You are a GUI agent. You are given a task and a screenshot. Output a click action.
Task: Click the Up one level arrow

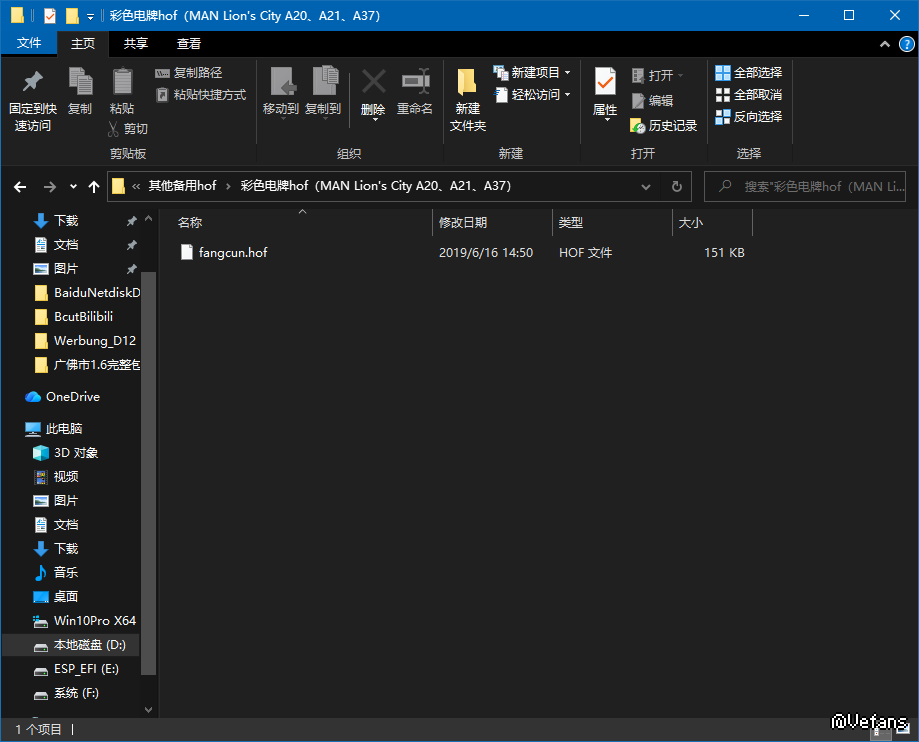94,186
